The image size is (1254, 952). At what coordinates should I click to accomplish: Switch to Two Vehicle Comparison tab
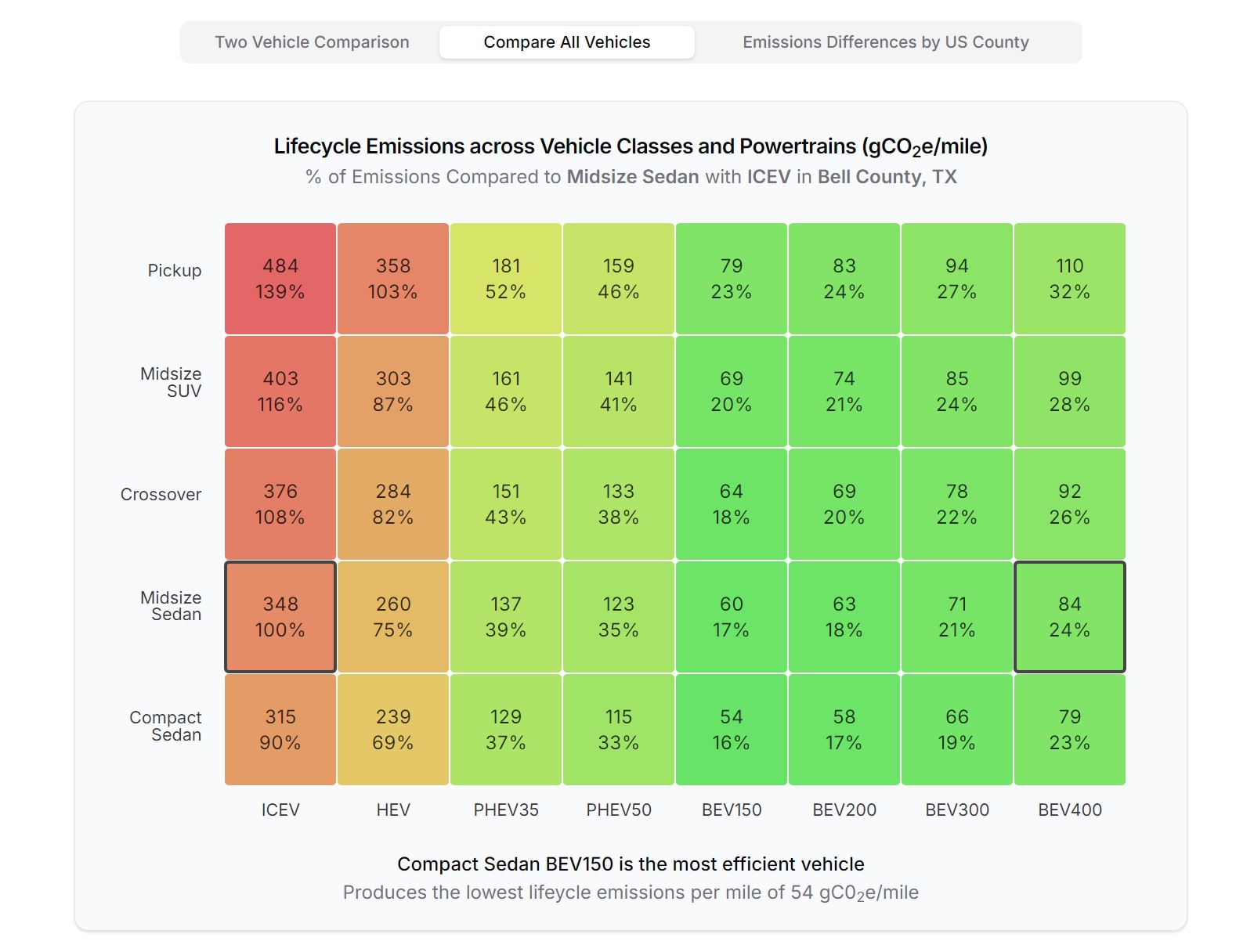pyautogui.click(x=312, y=42)
